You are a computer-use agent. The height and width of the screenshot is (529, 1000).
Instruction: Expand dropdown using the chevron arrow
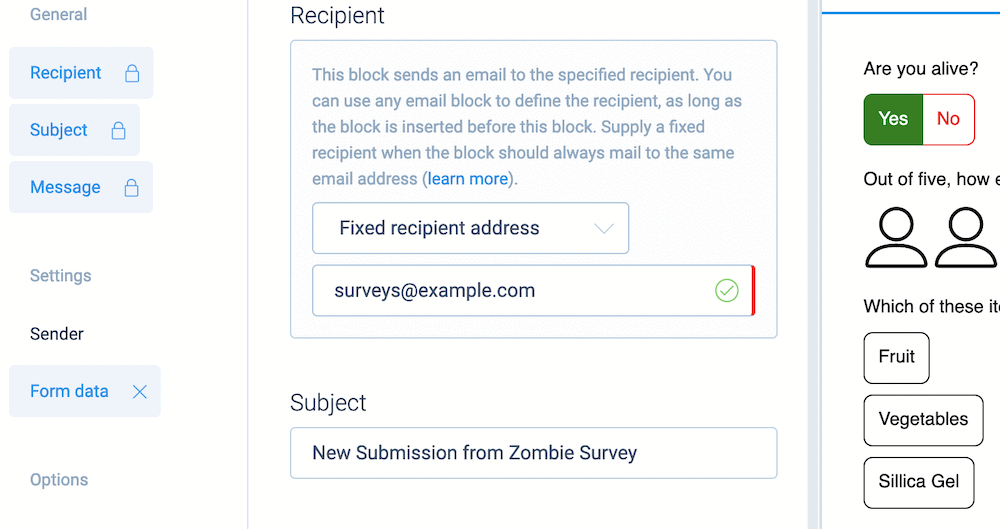pyautogui.click(x=603, y=228)
